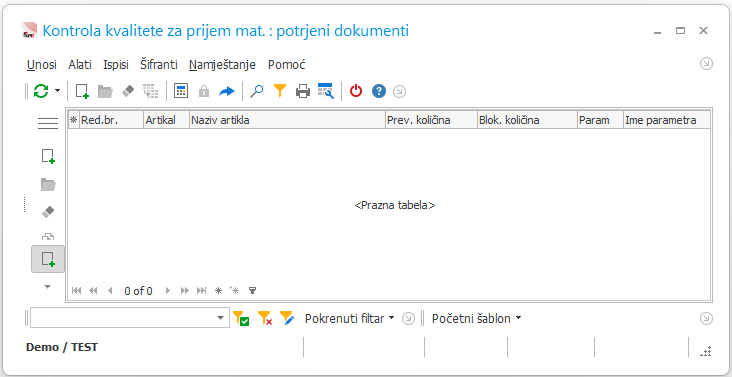Click the Ime parametra column header
The image size is (732, 377).
tap(667, 120)
